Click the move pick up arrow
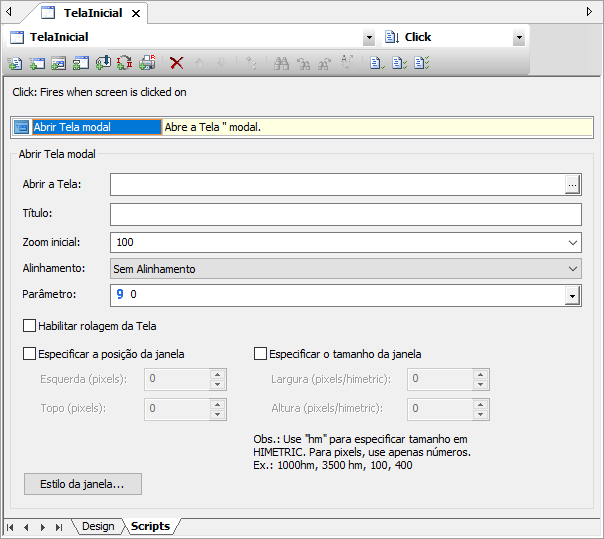604x539 pixels. coord(199,63)
